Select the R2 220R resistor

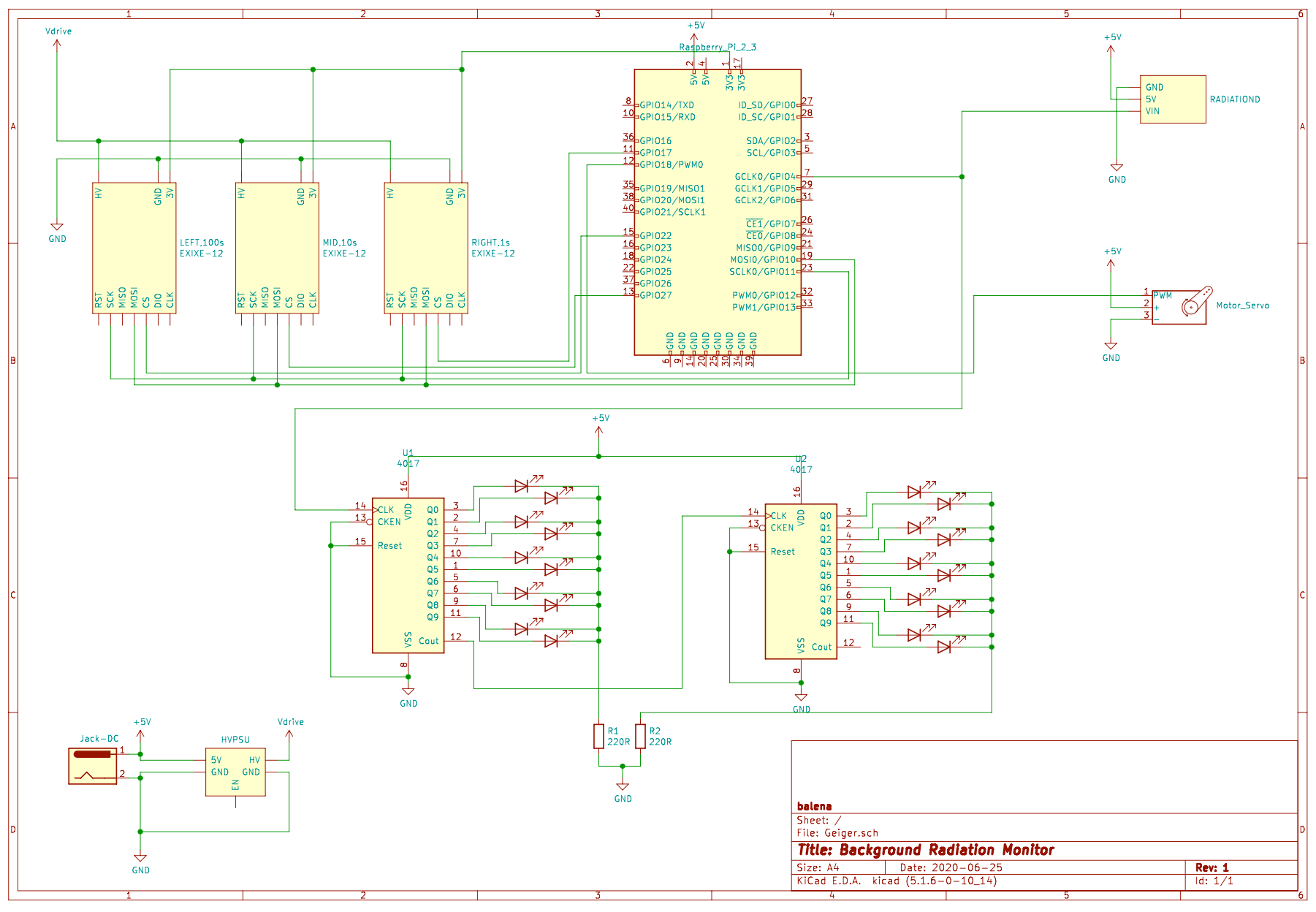coord(640,736)
